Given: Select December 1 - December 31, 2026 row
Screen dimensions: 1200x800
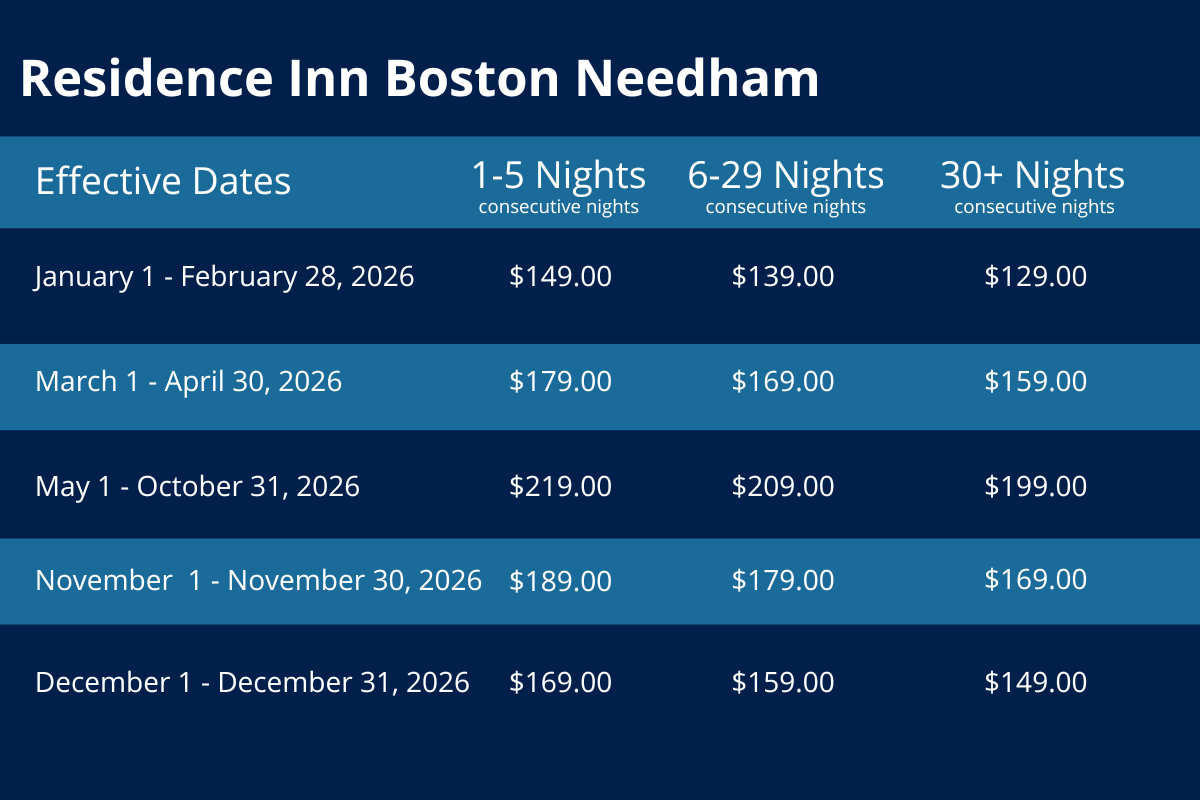Looking at the screenshot, I should pos(252,682).
